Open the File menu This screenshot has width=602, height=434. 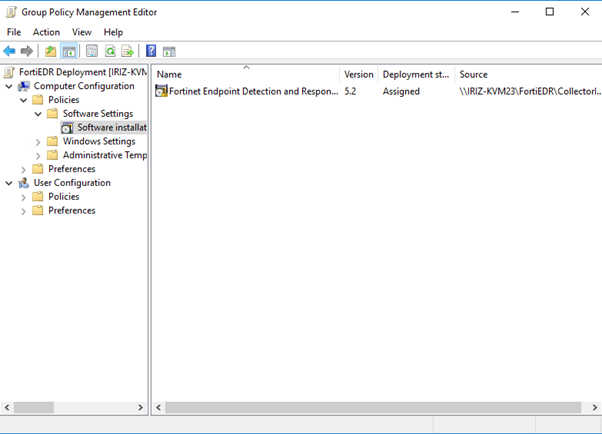(14, 32)
